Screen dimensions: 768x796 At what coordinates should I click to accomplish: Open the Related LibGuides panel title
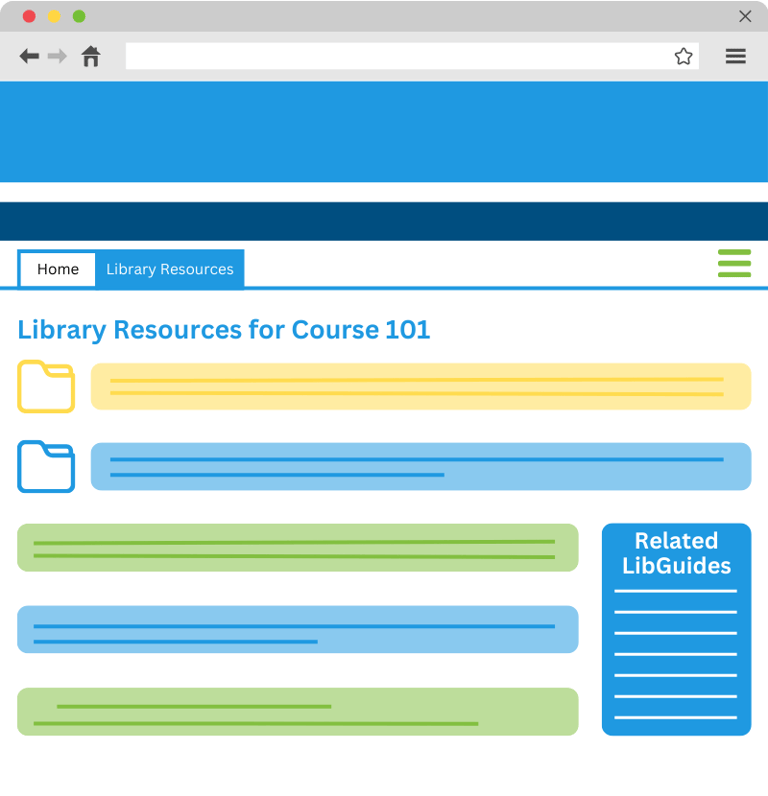point(676,553)
